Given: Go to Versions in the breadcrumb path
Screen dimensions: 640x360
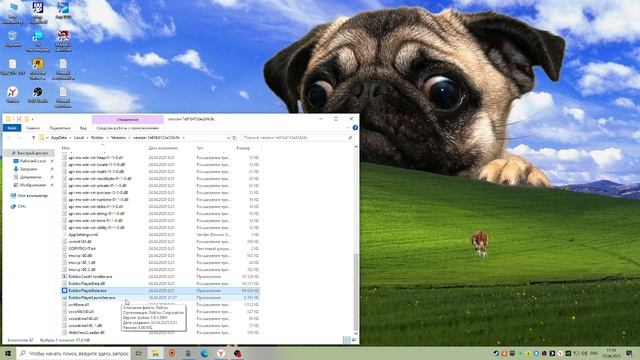Looking at the screenshot, I should 119,138.
